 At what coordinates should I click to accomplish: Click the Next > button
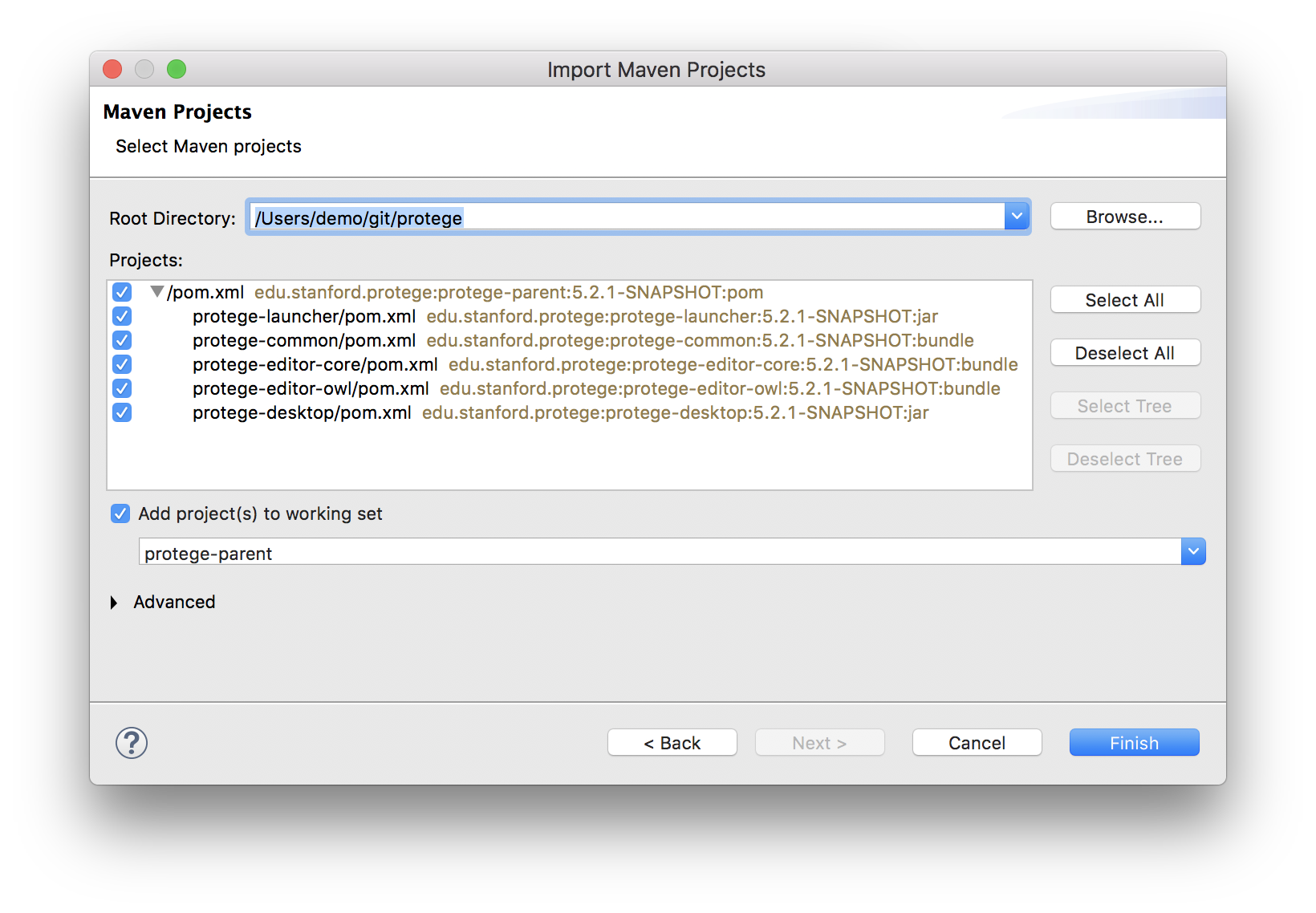tap(820, 743)
